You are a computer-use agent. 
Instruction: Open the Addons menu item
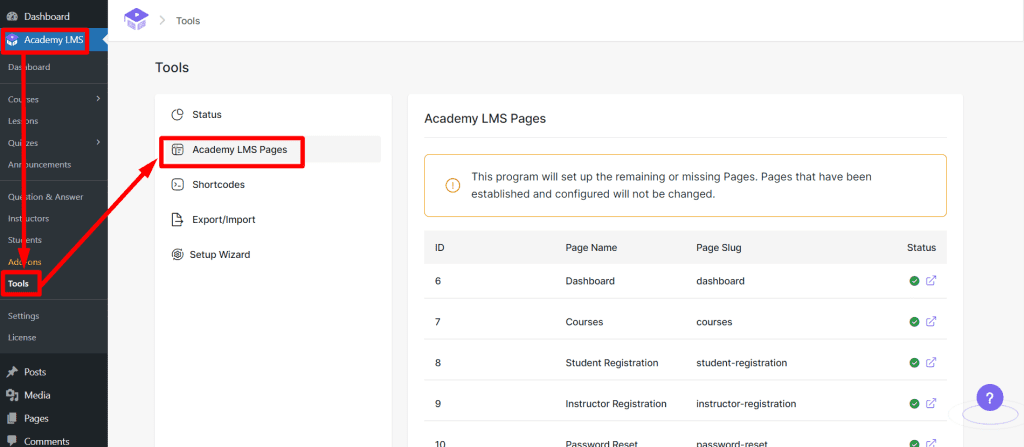[x=25, y=262]
